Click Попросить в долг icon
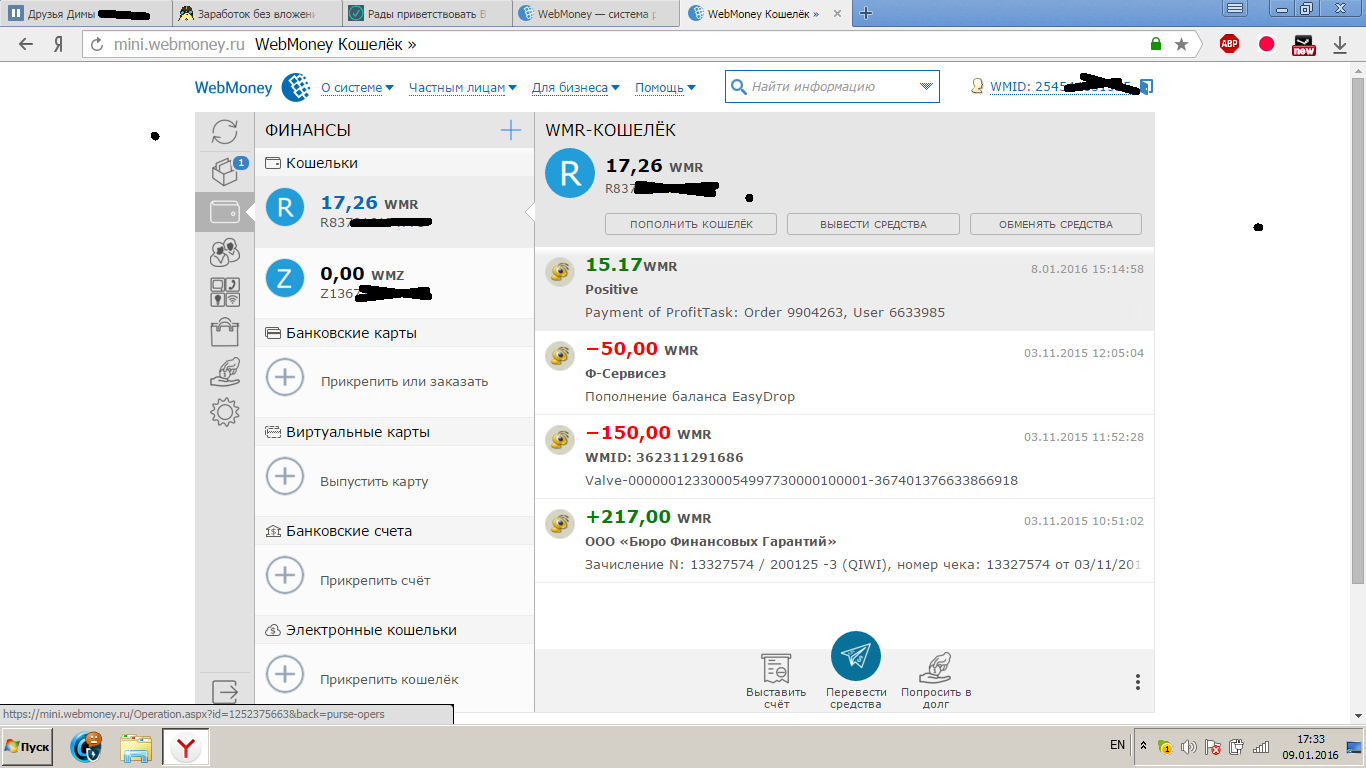Viewport: 1366px width, 768px height. click(x=936, y=667)
